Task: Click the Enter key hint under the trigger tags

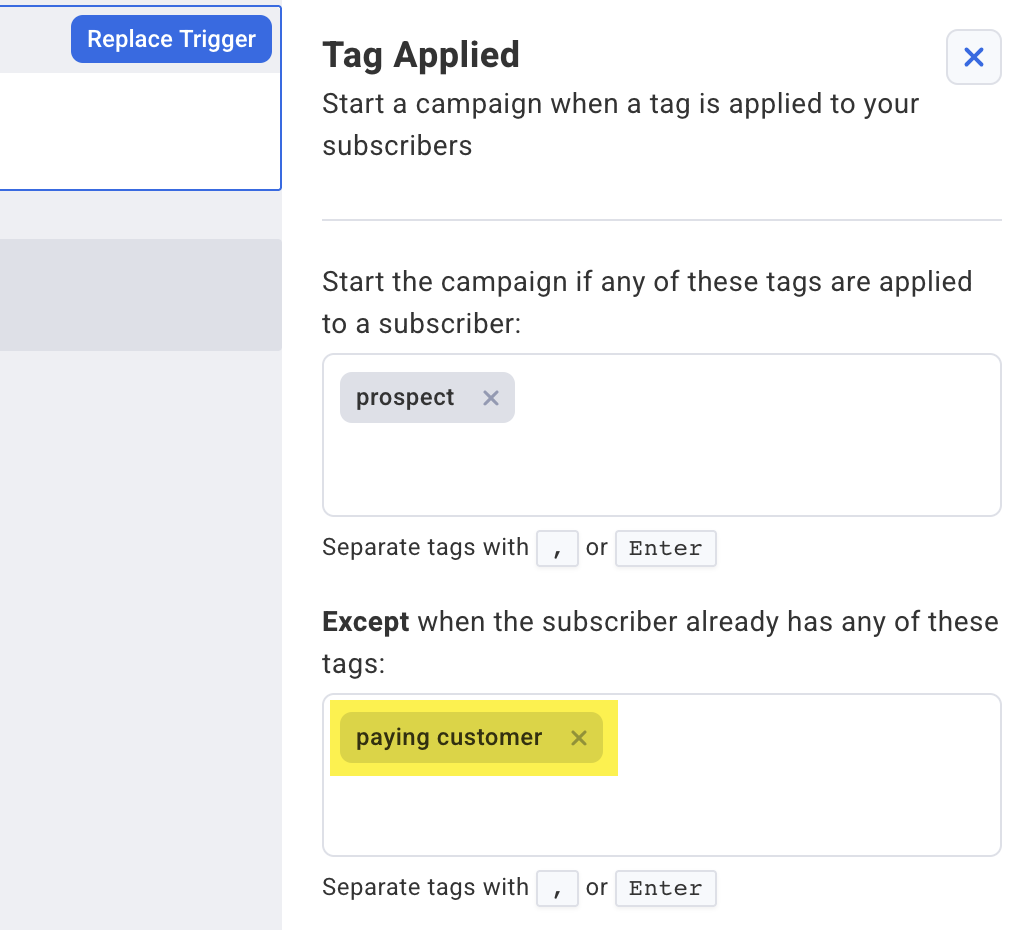Action: (x=665, y=548)
